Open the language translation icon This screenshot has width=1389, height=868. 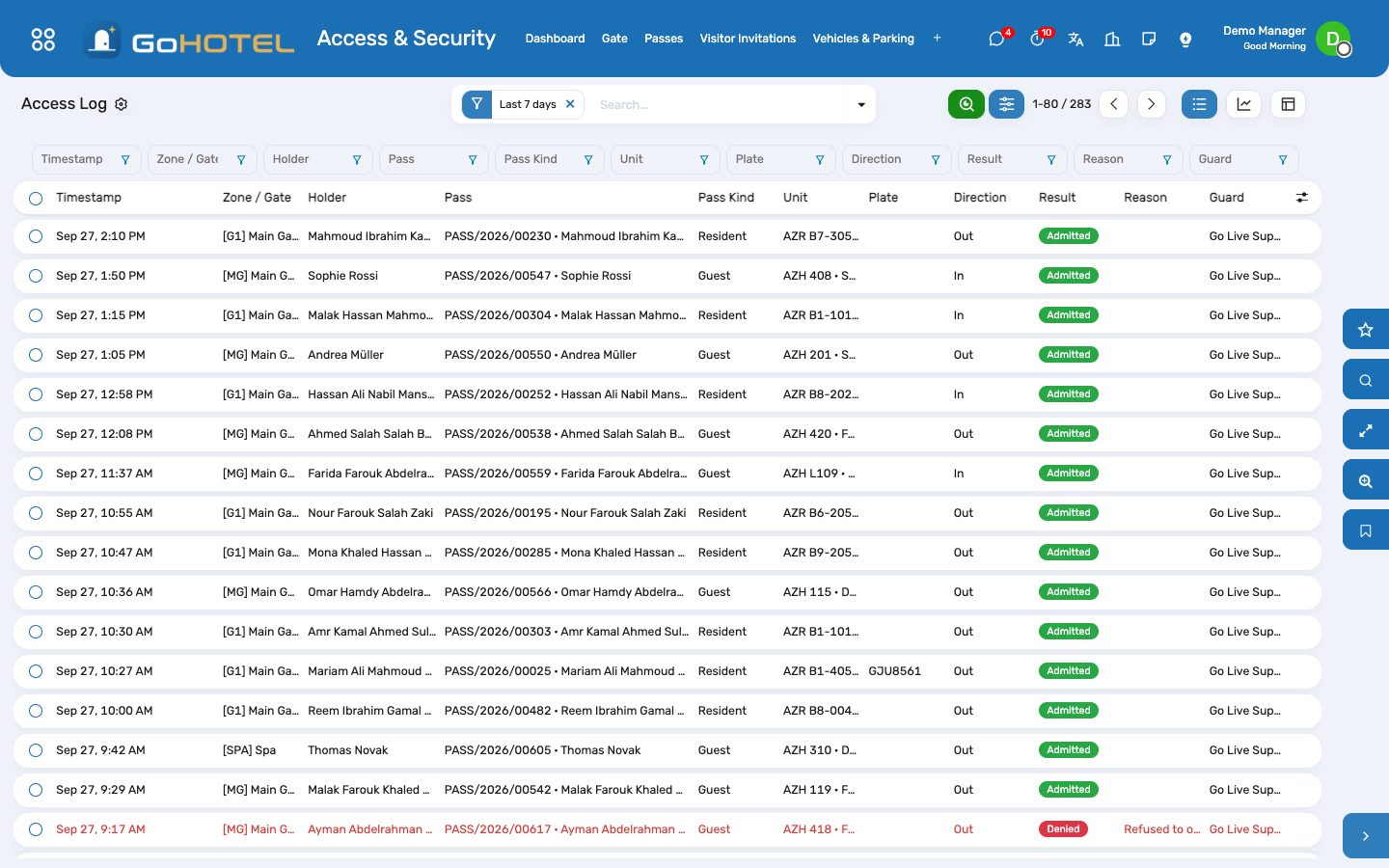pyautogui.click(x=1076, y=39)
